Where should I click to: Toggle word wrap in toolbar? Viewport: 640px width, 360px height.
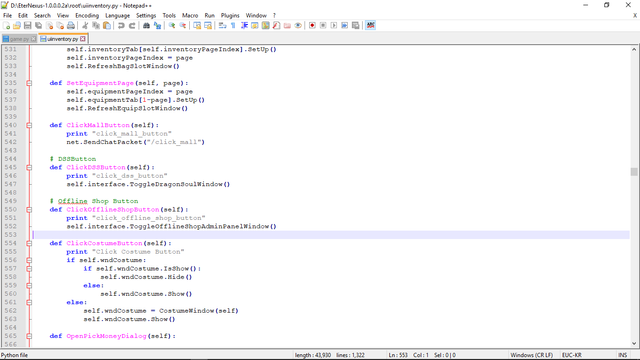(222, 25)
